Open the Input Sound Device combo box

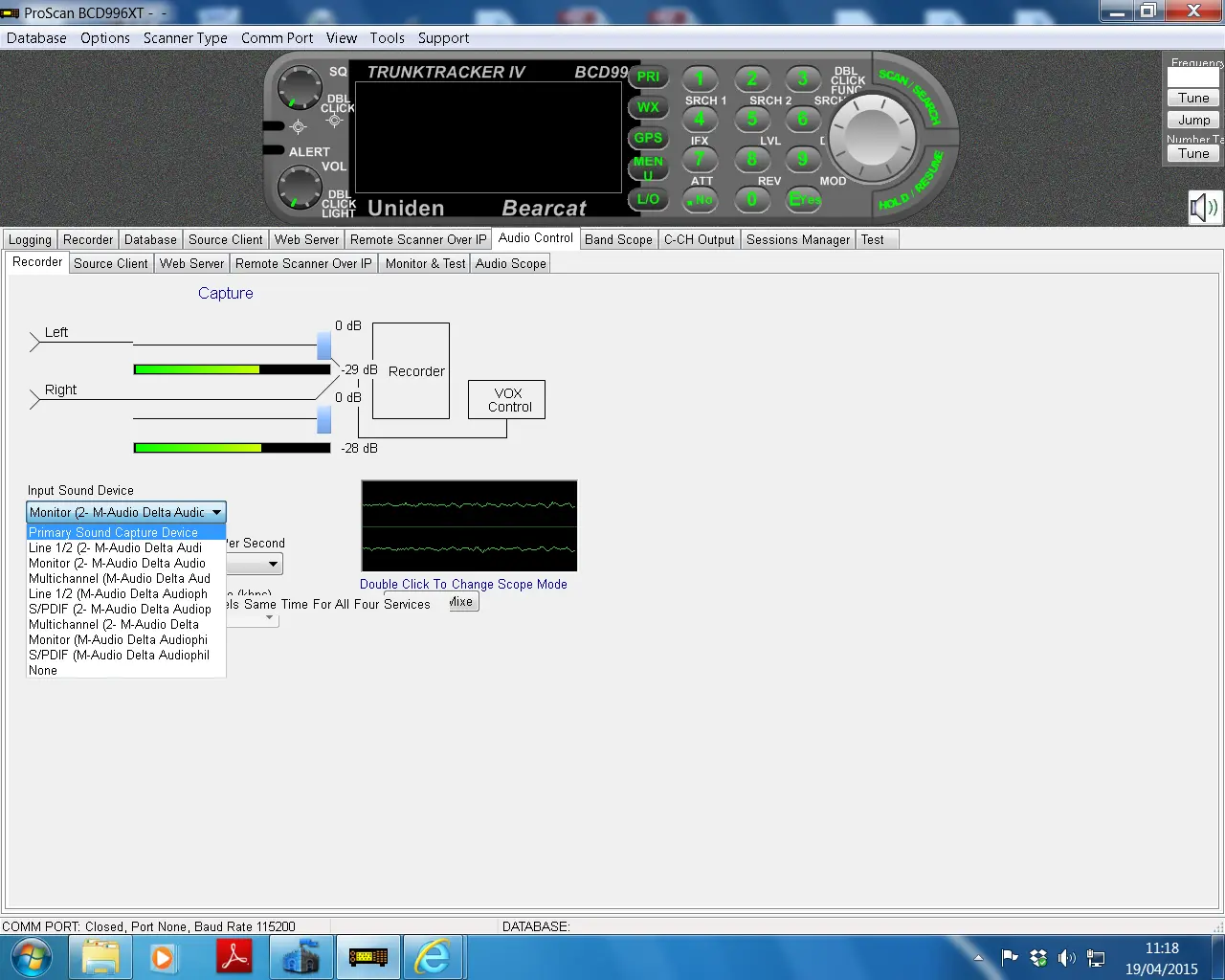[126, 512]
